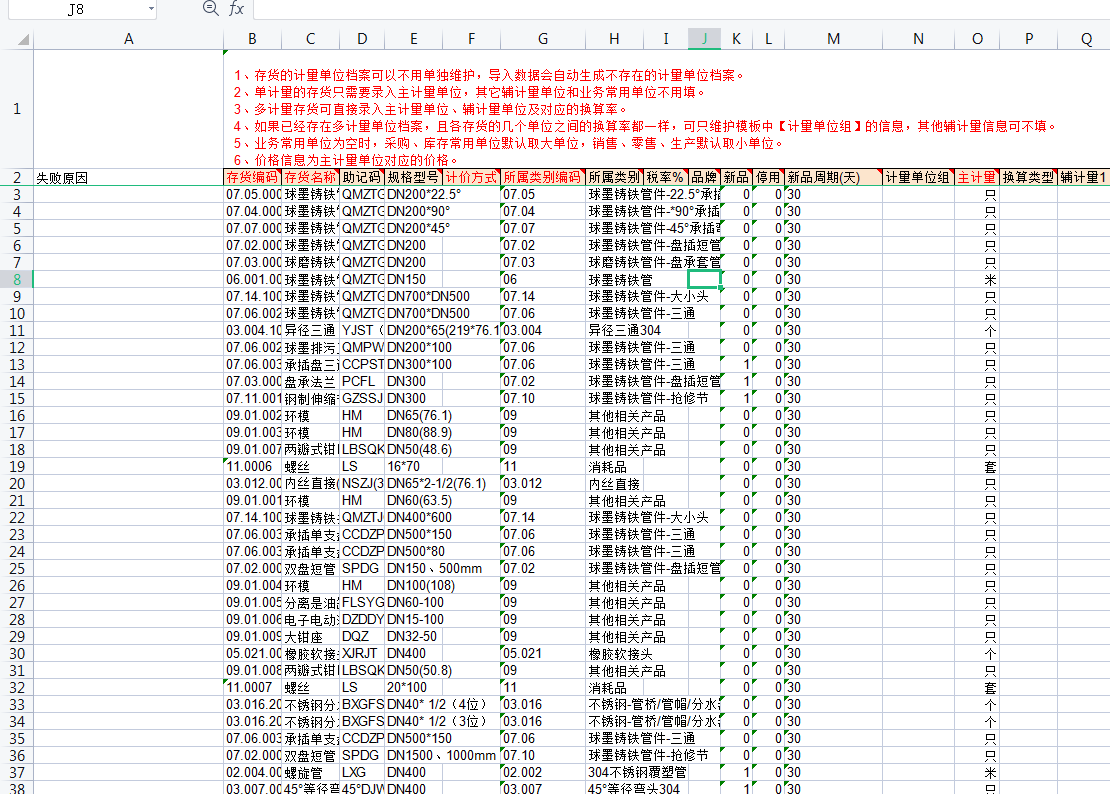Screen dimensions: 1110x794
Task: Click the DN60(63.5) specification cell
Action: click(413, 501)
